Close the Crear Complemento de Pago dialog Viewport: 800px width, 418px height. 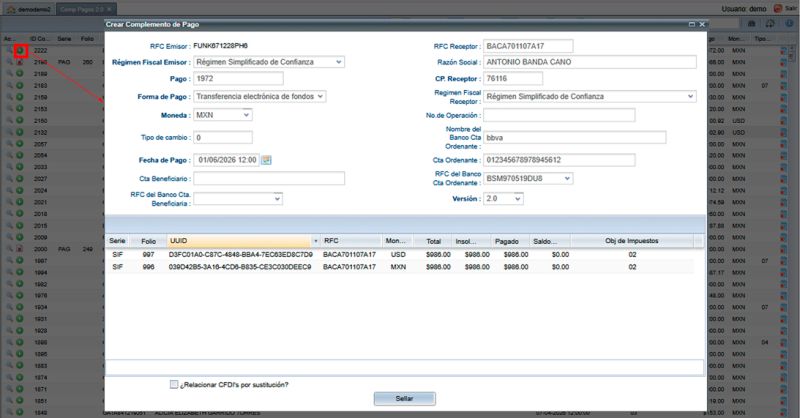tap(702, 24)
